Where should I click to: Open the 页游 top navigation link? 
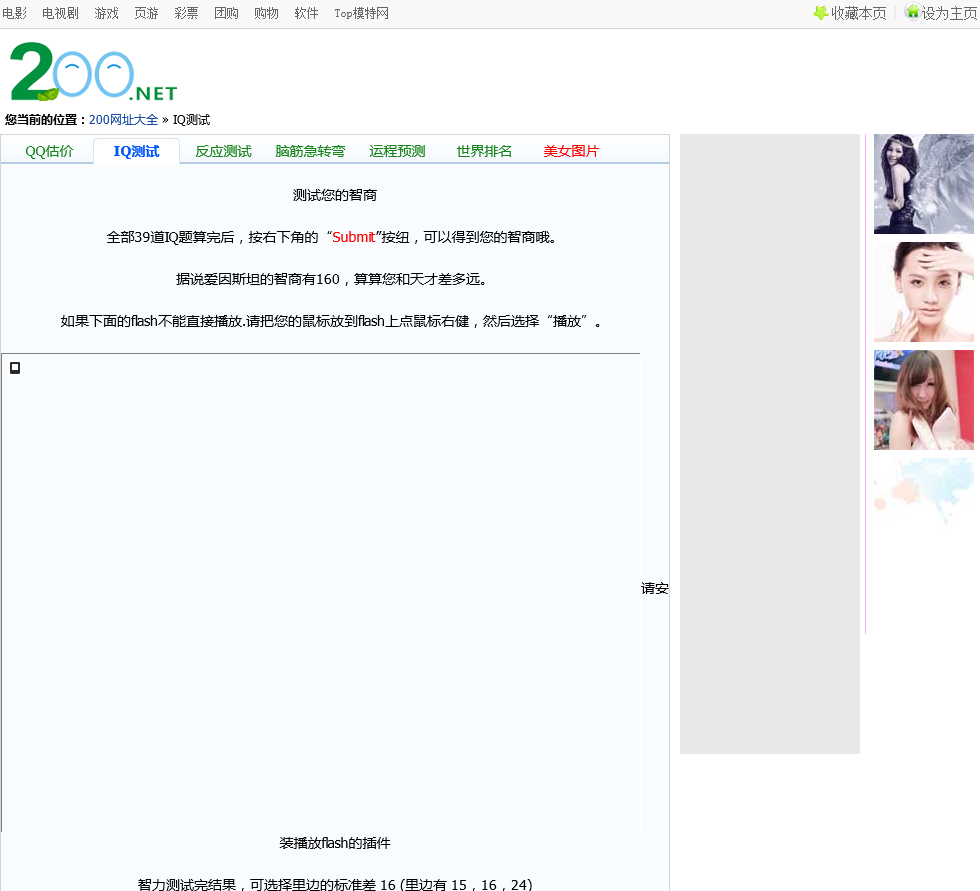[x=146, y=13]
